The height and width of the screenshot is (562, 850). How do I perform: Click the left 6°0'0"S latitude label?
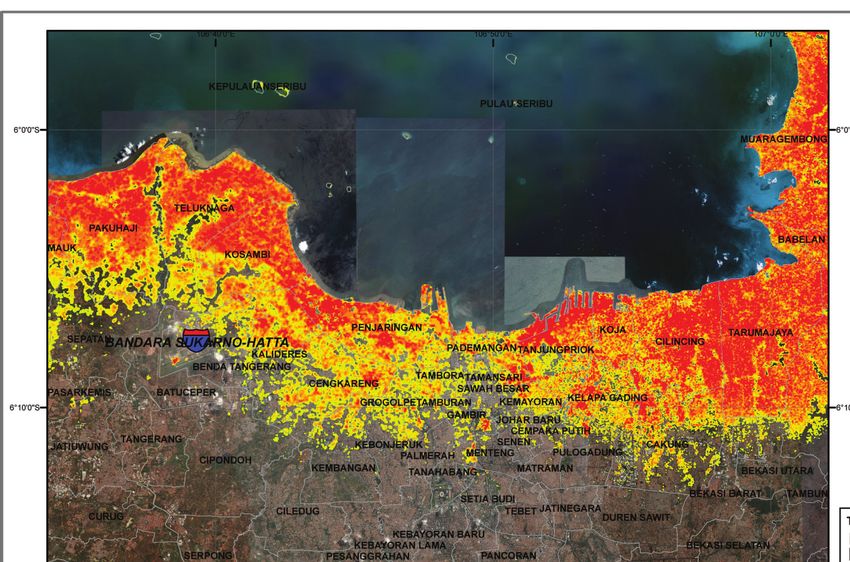tap(26, 130)
